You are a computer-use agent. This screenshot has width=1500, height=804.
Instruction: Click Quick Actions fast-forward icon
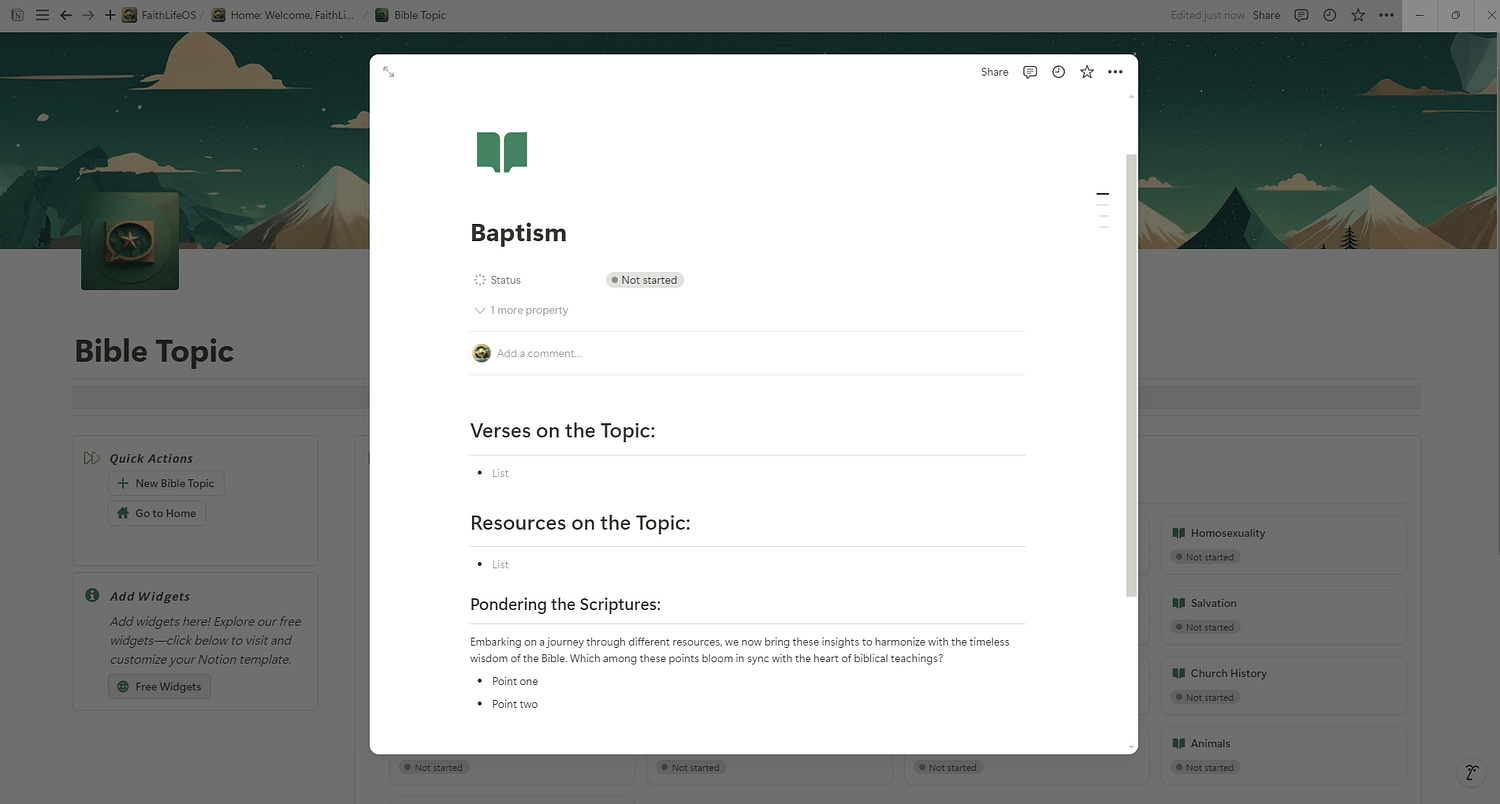[92, 458]
